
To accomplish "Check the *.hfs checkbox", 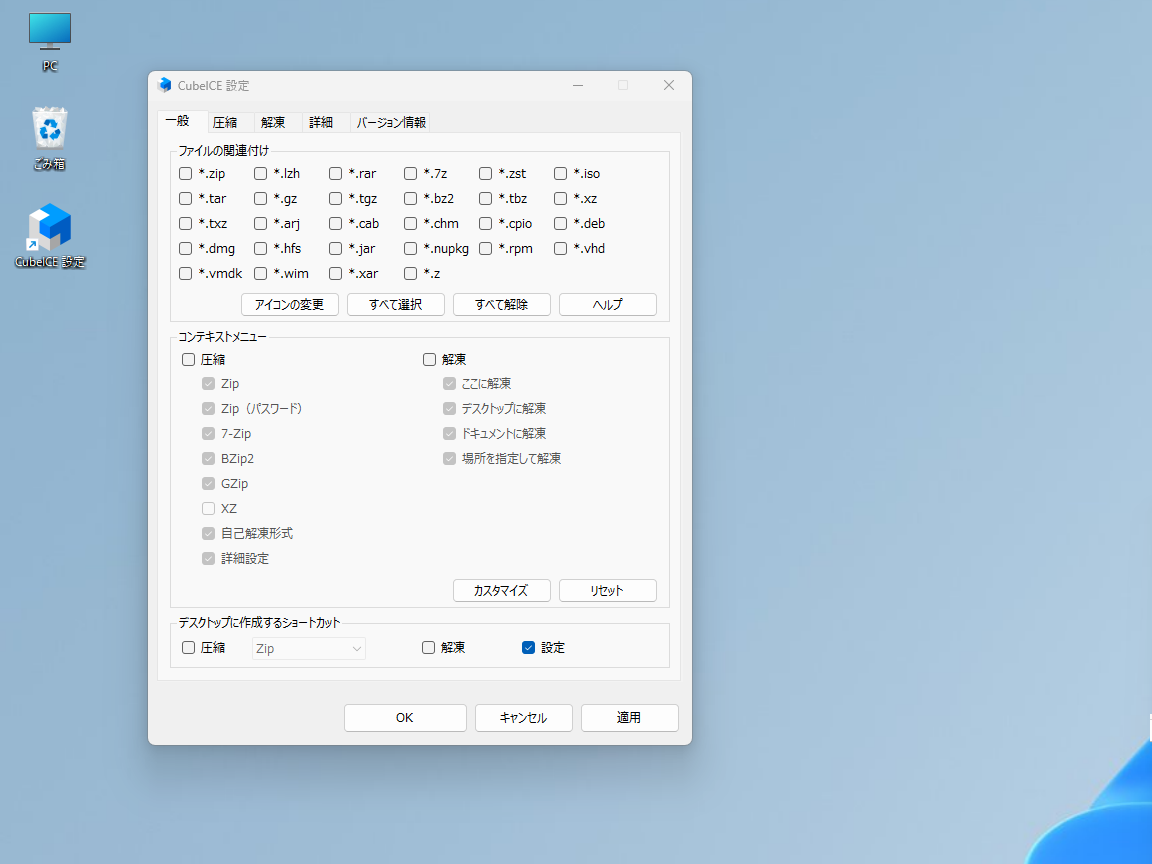I will point(260,248).
